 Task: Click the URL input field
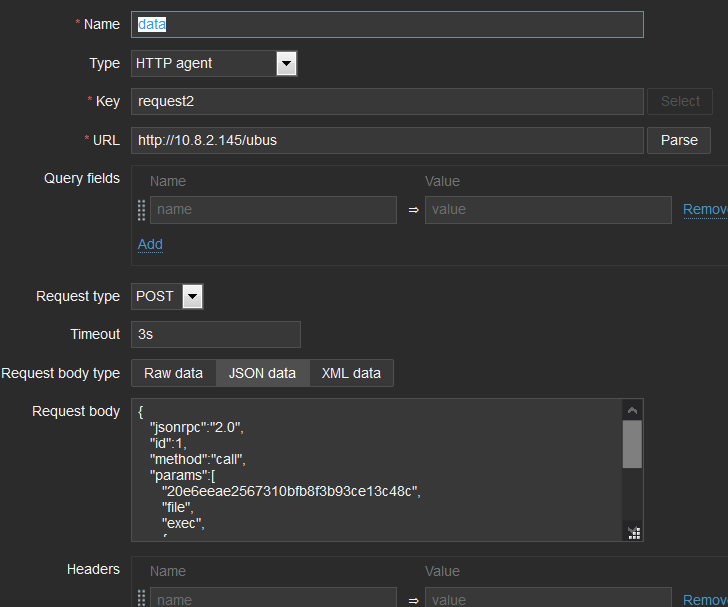pyautogui.click(x=387, y=140)
